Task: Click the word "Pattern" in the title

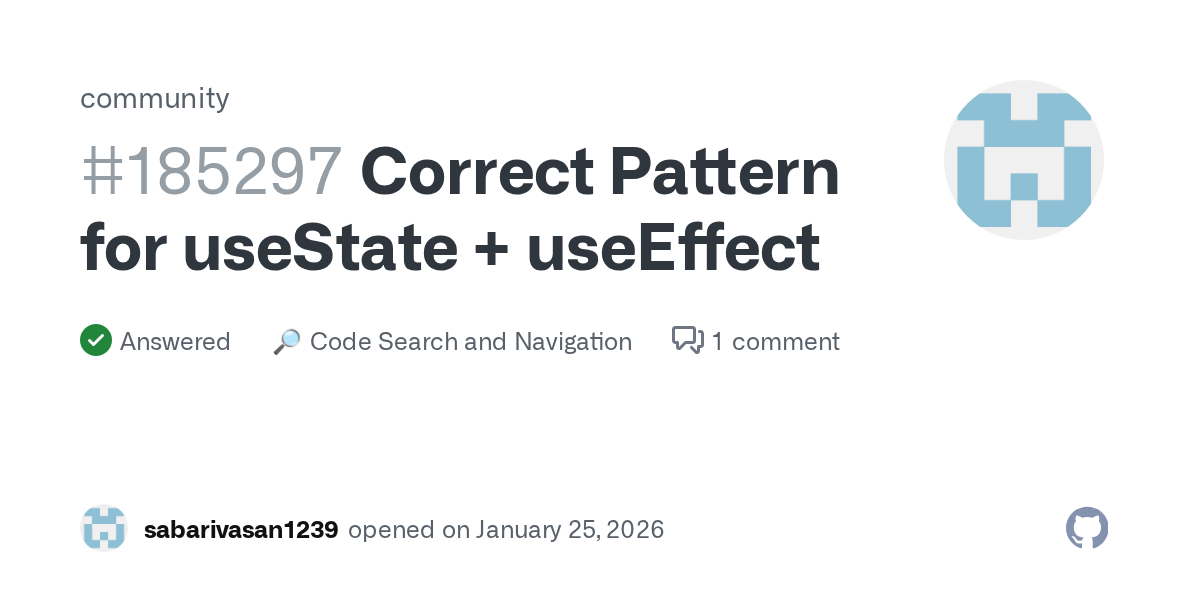Action: click(724, 172)
